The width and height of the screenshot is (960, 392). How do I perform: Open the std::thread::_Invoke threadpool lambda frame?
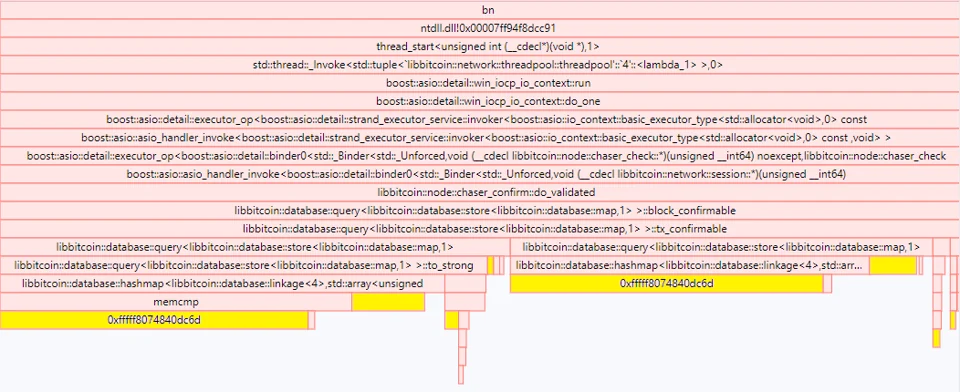click(x=480, y=65)
